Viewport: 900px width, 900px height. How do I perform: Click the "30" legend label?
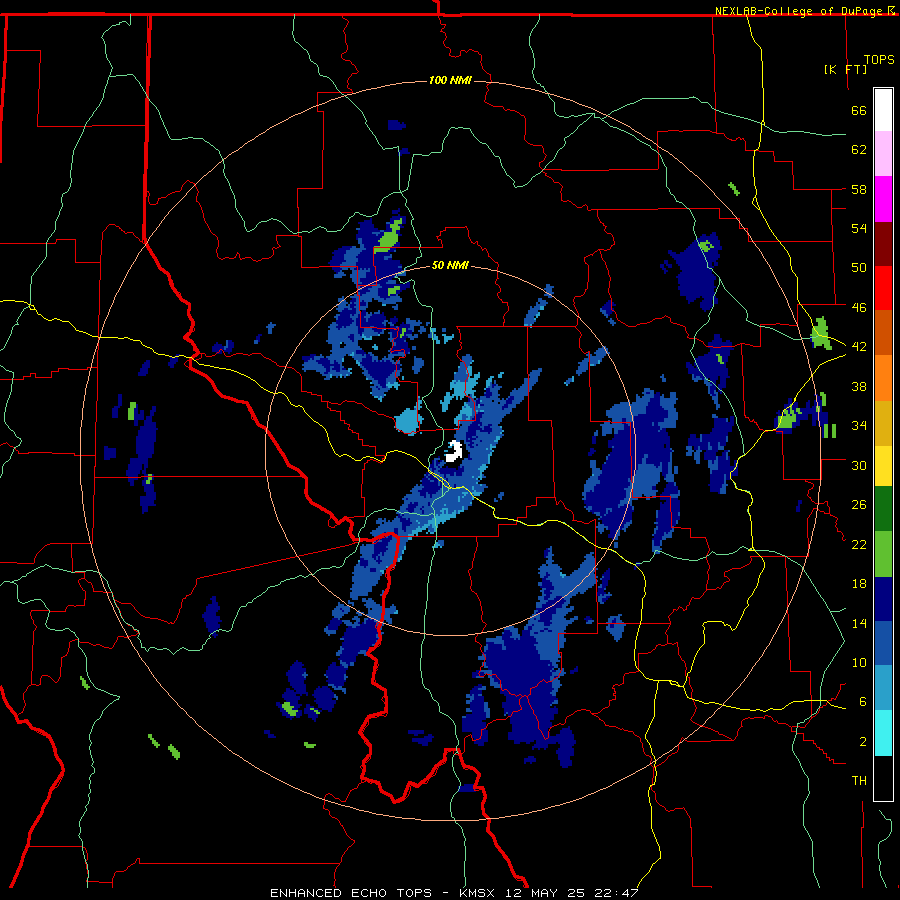(859, 465)
